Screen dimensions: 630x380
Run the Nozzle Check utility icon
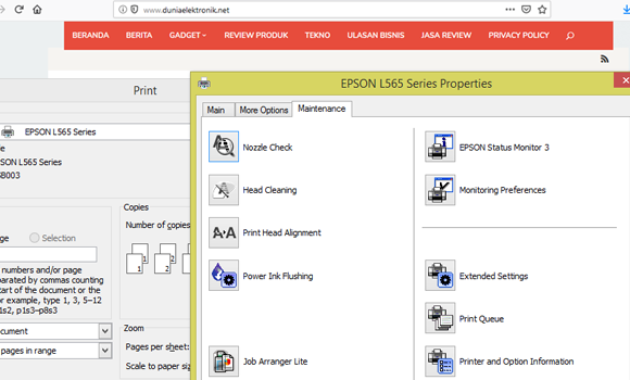coord(223,147)
